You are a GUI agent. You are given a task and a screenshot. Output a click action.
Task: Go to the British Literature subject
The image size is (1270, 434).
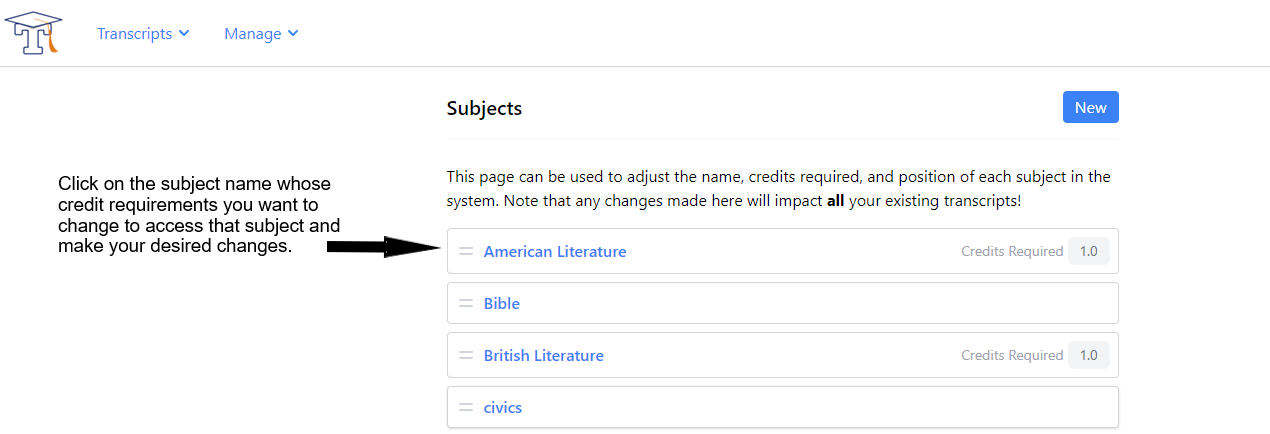[x=544, y=355]
